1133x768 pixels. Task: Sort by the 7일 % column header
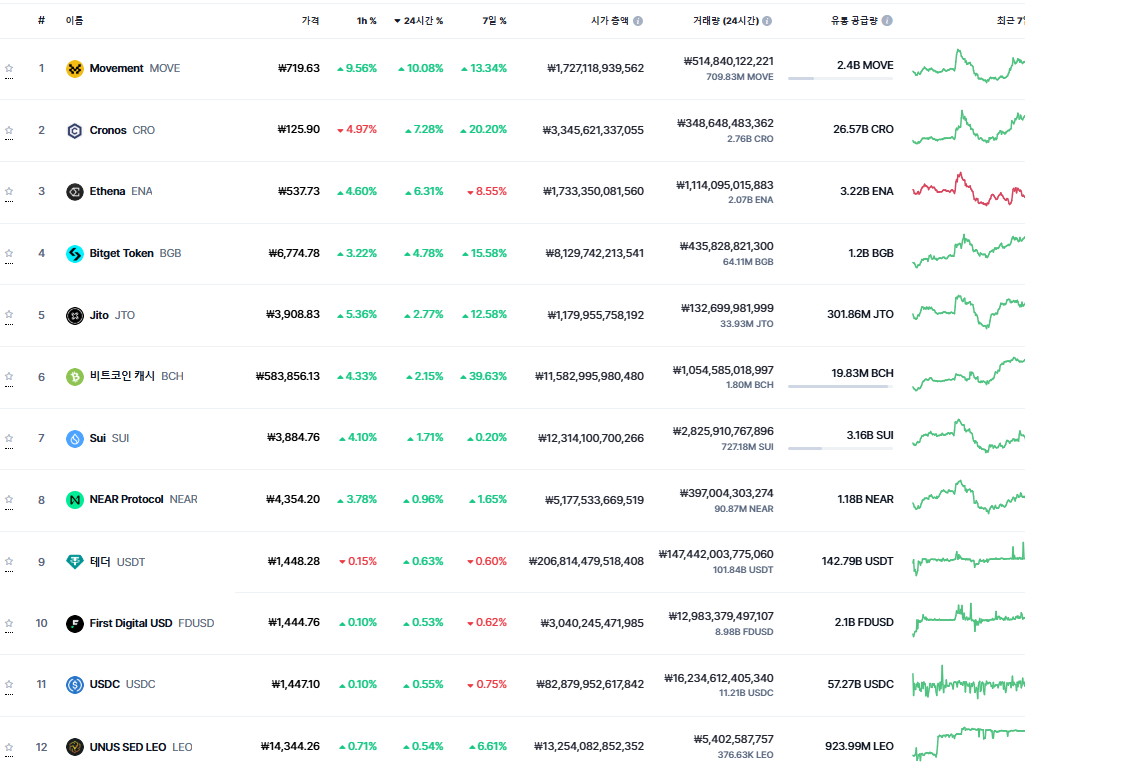point(494,21)
